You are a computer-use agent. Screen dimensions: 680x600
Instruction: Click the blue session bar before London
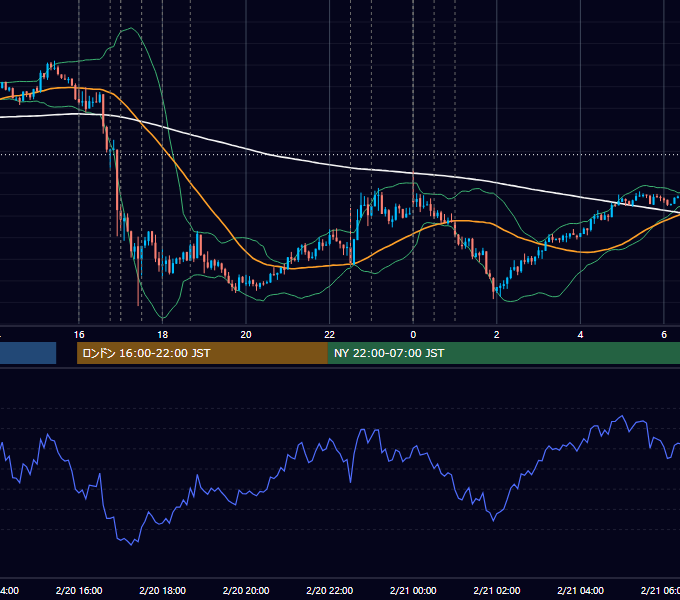(x=28, y=353)
